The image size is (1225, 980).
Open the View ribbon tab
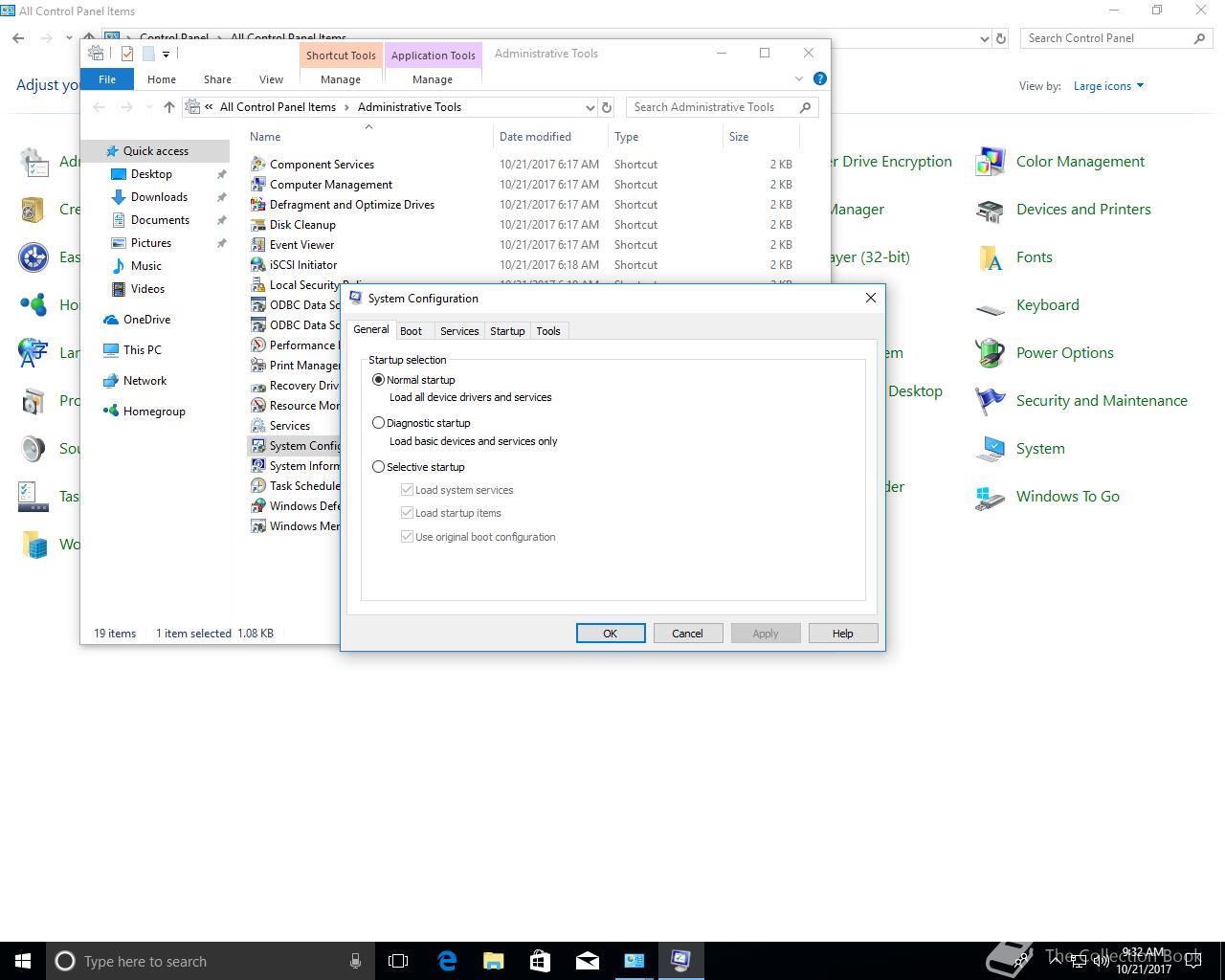coord(271,79)
